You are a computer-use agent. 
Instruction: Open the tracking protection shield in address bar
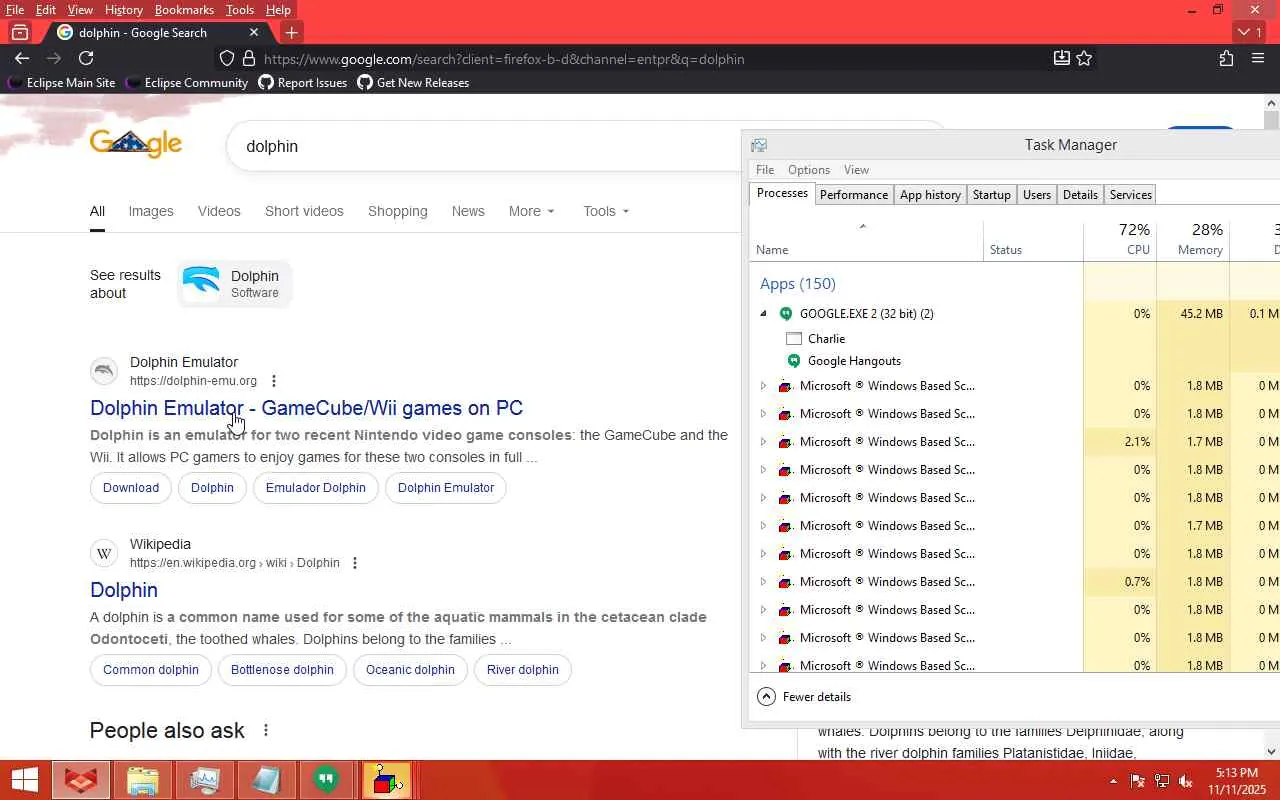[x=227, y=59]
